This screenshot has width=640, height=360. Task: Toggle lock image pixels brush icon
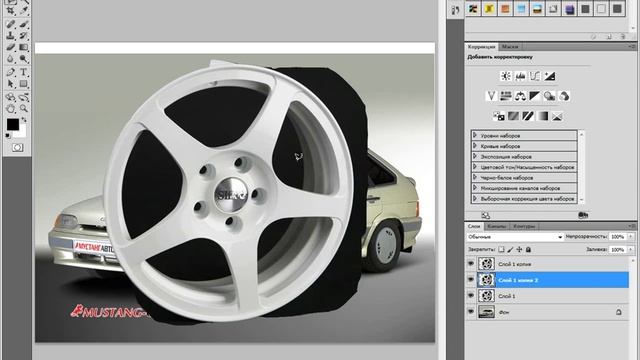coord(510,249)
